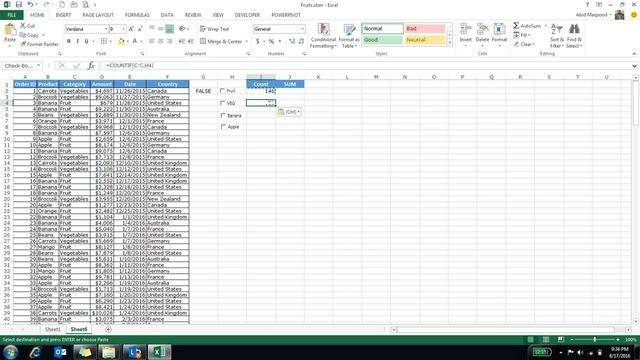Screen dimensions: 640x360
Task: Click the Clear eraser icon
Action: click(x=516, y=44)
